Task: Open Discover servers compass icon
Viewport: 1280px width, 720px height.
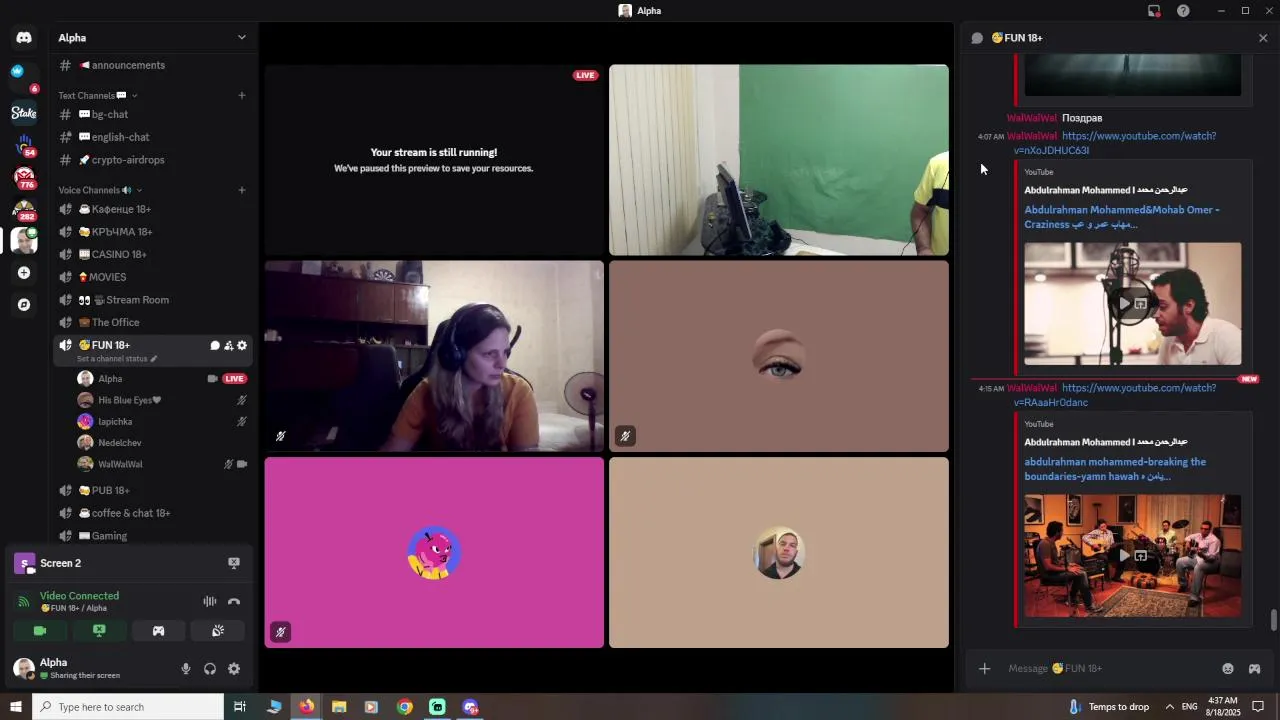Action: (x=24, y=305)
